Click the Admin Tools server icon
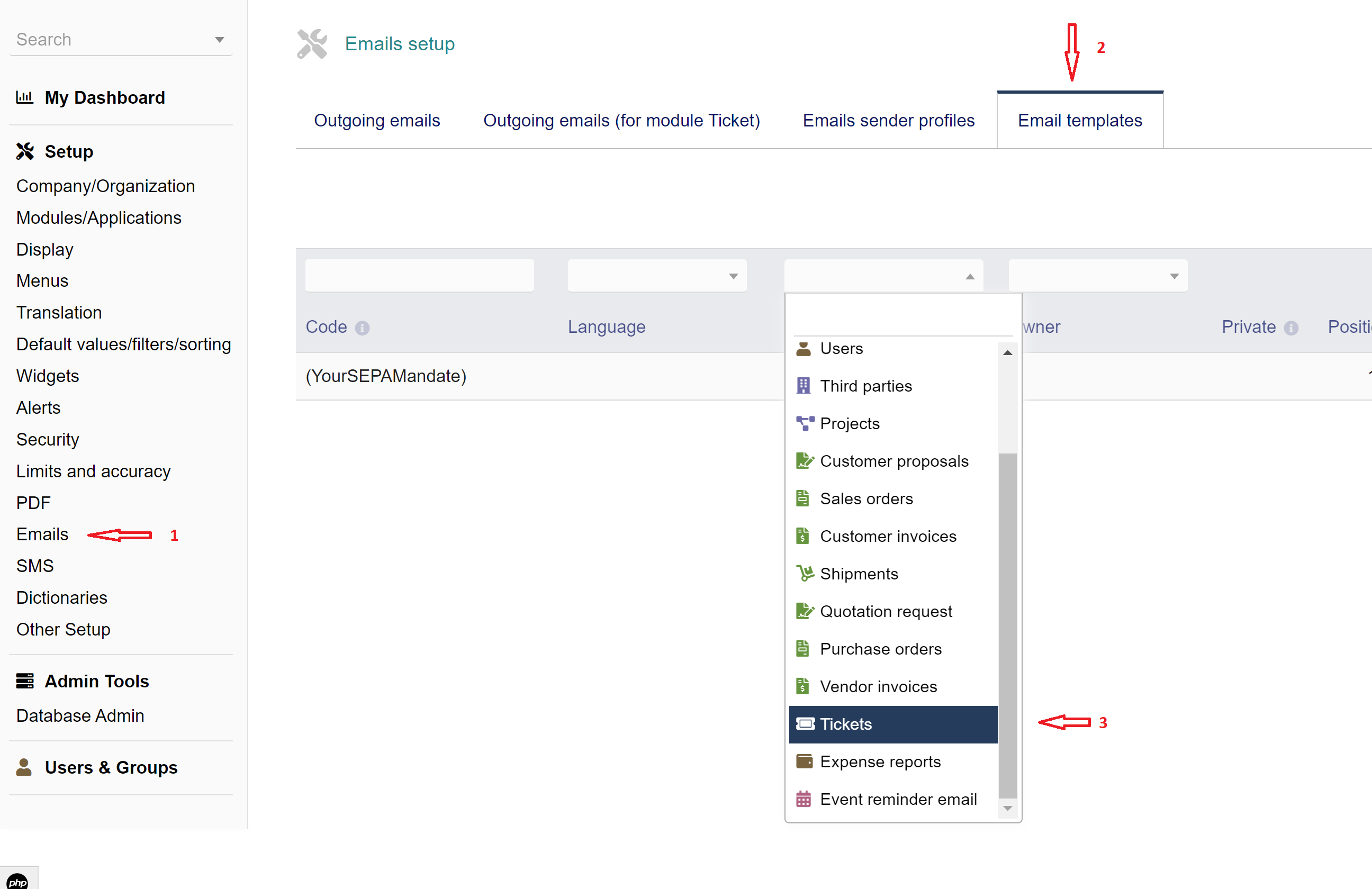 tap(25, 681)
